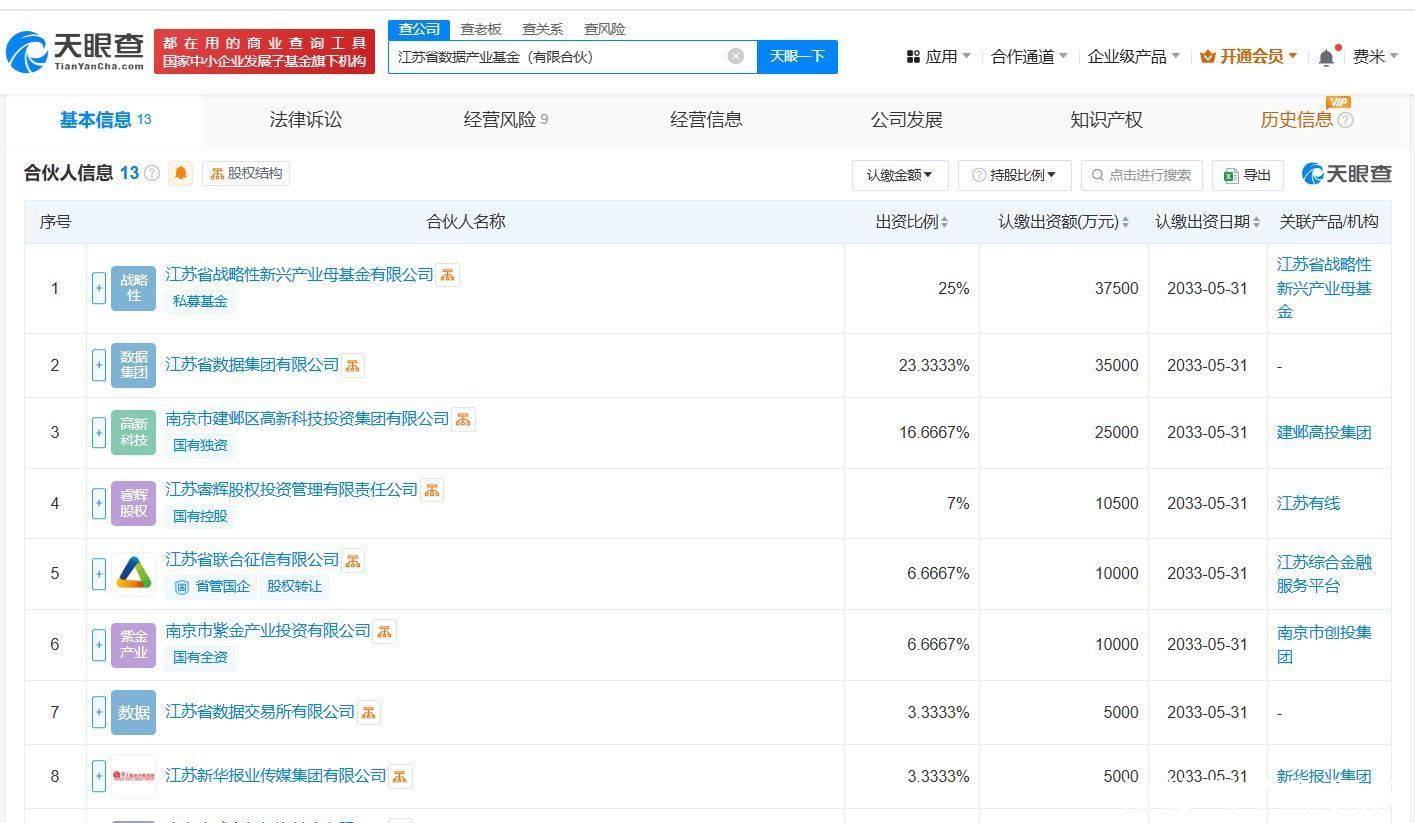1415x823 pixels.
Task: Expand row 3 南京市建邺区高新科技投资集团
Action: point(99,433)
